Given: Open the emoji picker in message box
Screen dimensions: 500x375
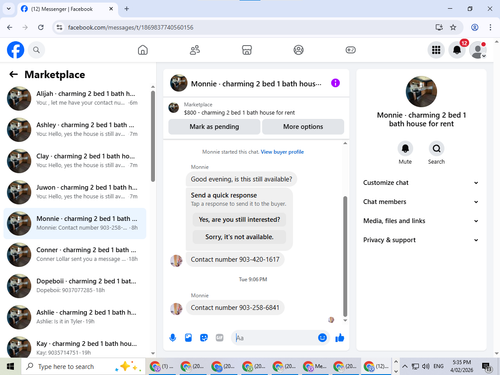Looking at the screenshot, I should click(322, 338).
